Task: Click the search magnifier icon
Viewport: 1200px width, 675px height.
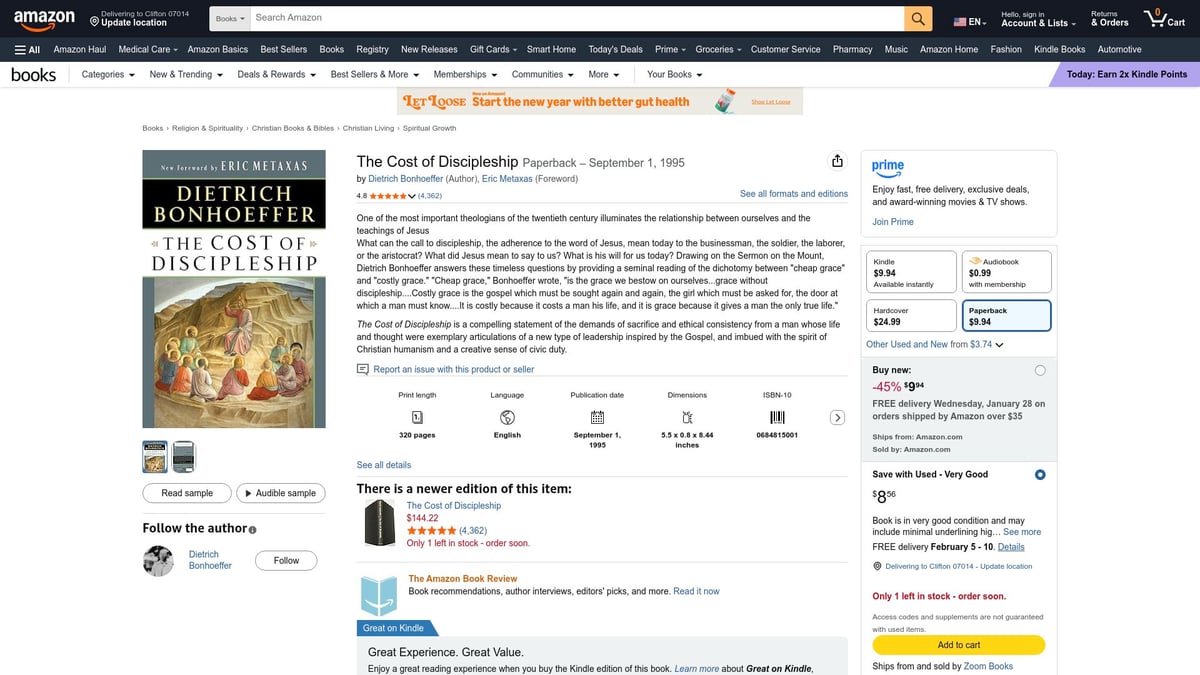Action: click(916, 17)
